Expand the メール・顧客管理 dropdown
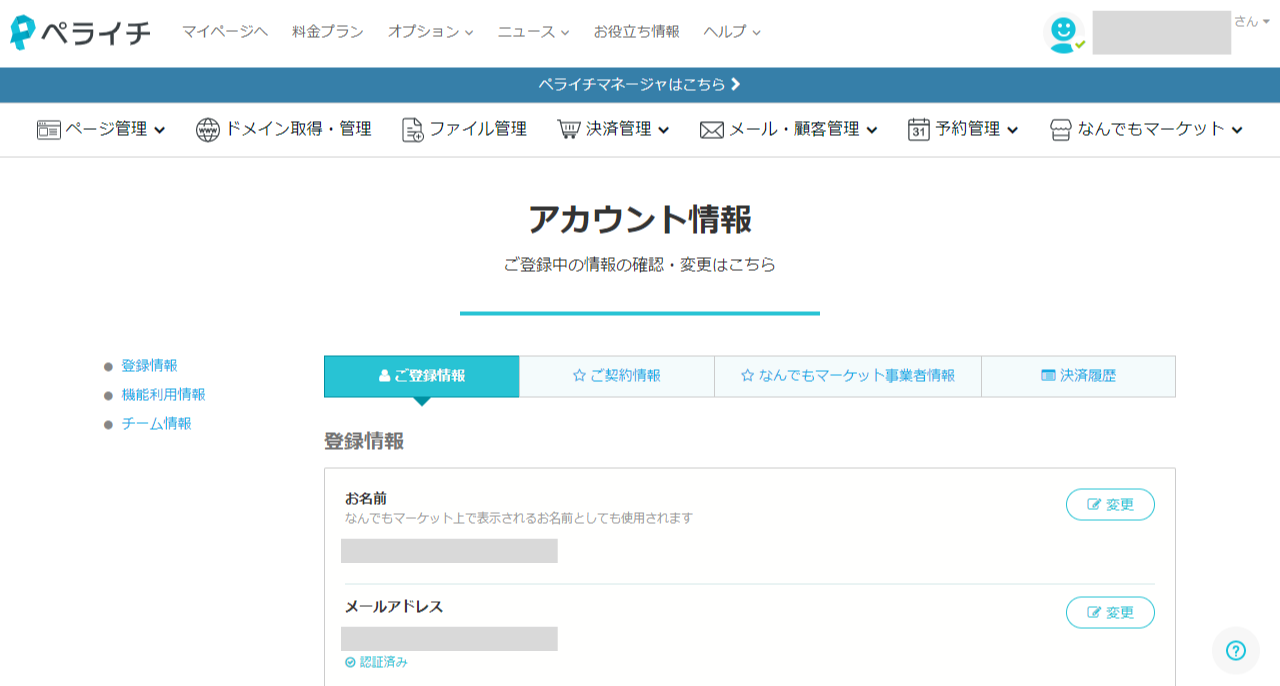The image size is (1280, 686). click(872, 130)
